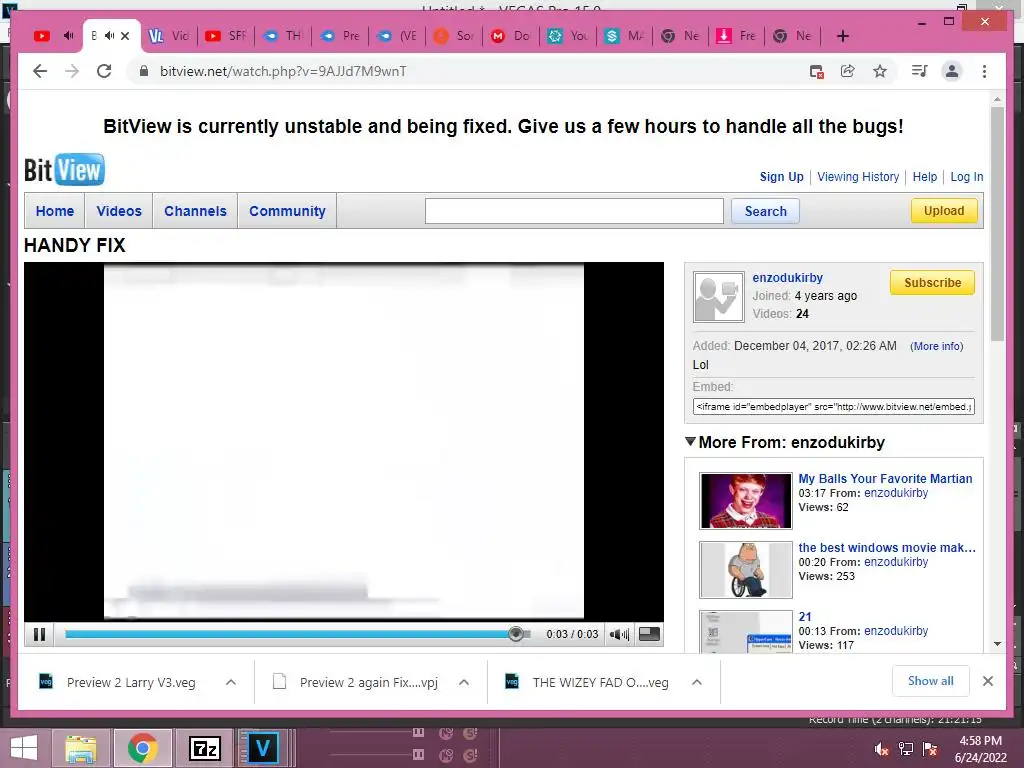
Task: Open menu arrow for Preview 2 again Fix download
Action: tap(464, 682)
